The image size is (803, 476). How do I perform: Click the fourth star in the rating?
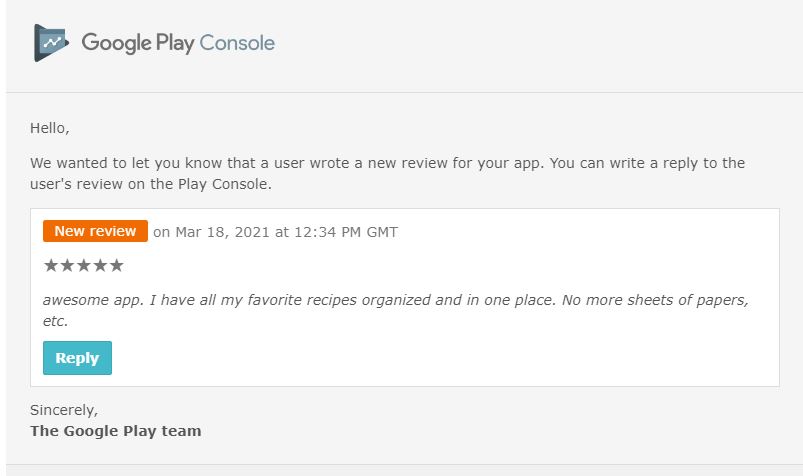[100, 265]
